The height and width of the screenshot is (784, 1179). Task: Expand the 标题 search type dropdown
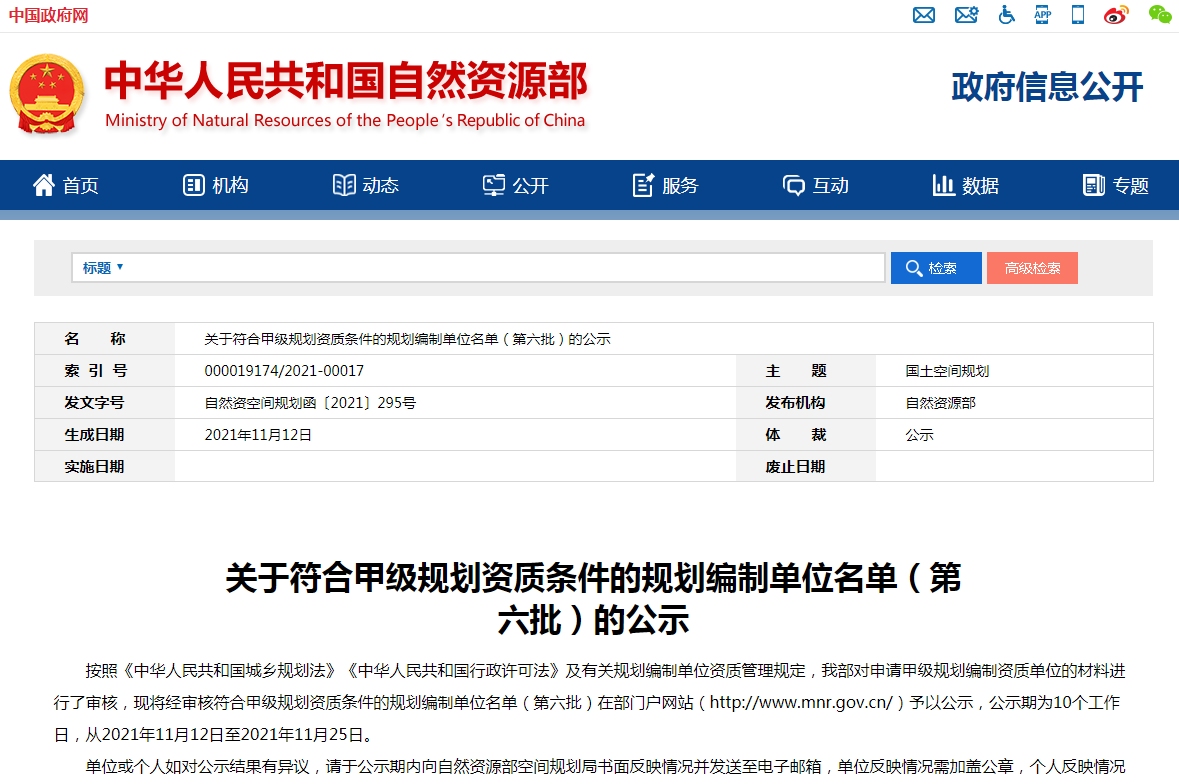103,268
